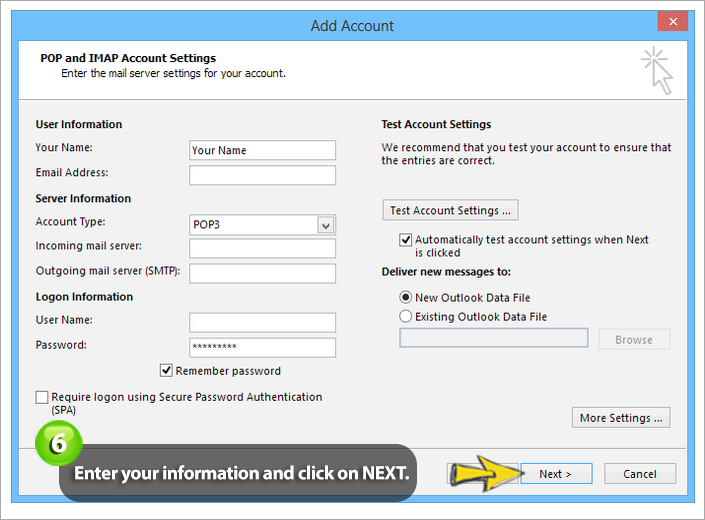Choose Existing Outlook Data File option
705x520 pixels.
tap(406, 316)
